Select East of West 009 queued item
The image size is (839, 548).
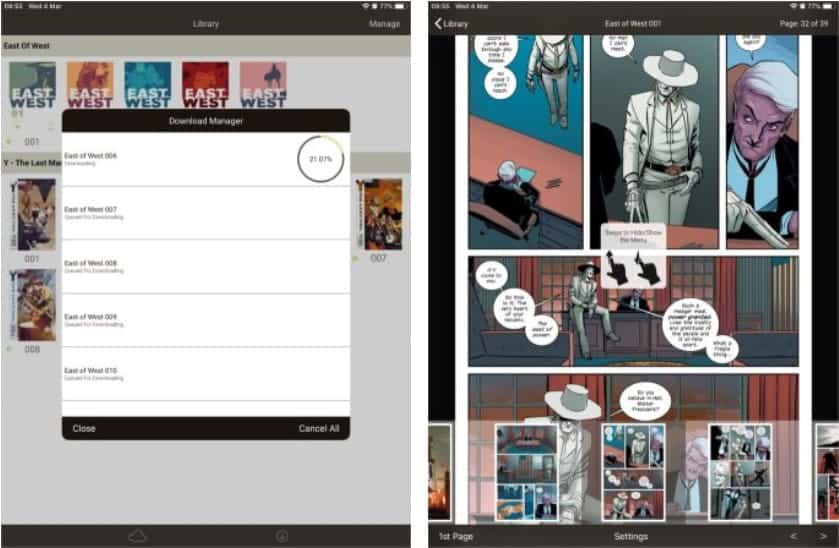click(205, 320)
